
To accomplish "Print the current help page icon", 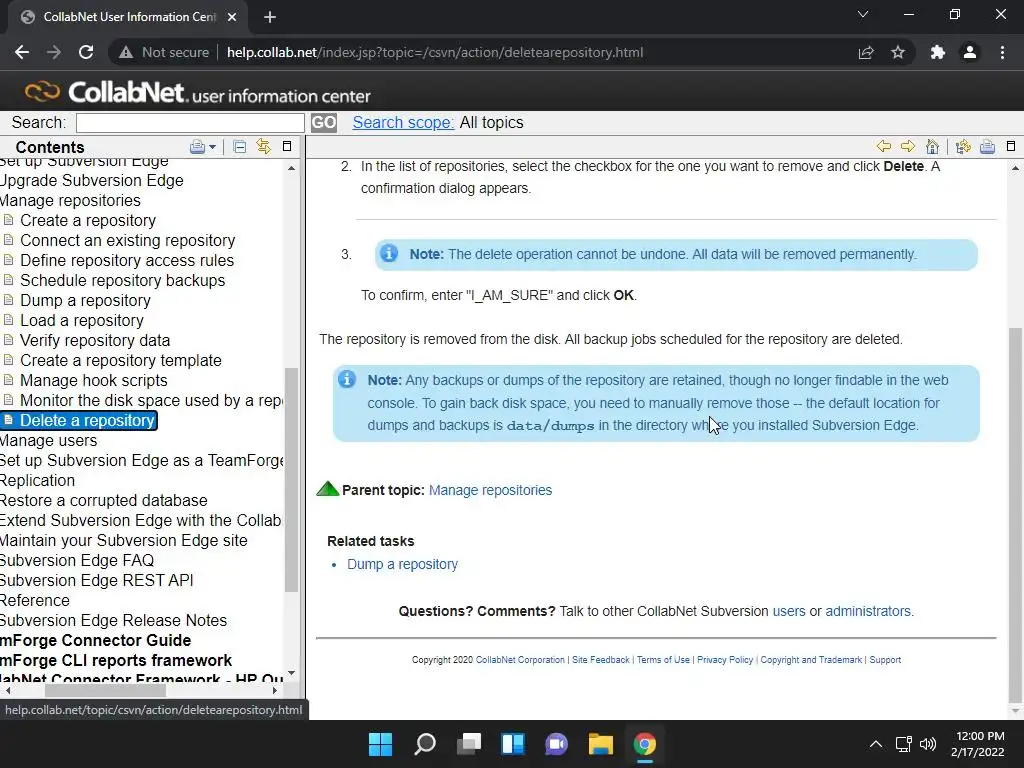I will 987,147.
